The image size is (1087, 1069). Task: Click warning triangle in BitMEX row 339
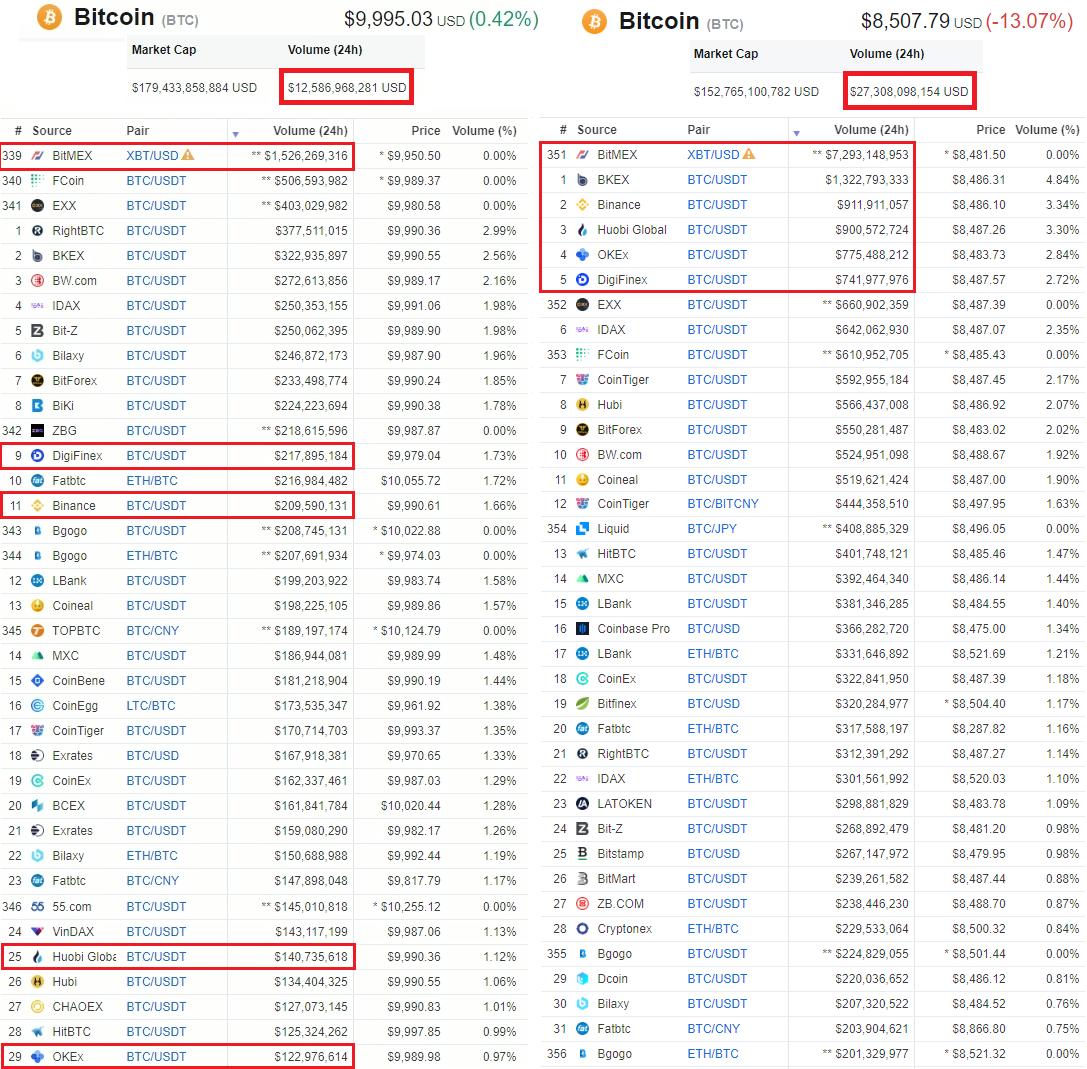coord(188,155)
